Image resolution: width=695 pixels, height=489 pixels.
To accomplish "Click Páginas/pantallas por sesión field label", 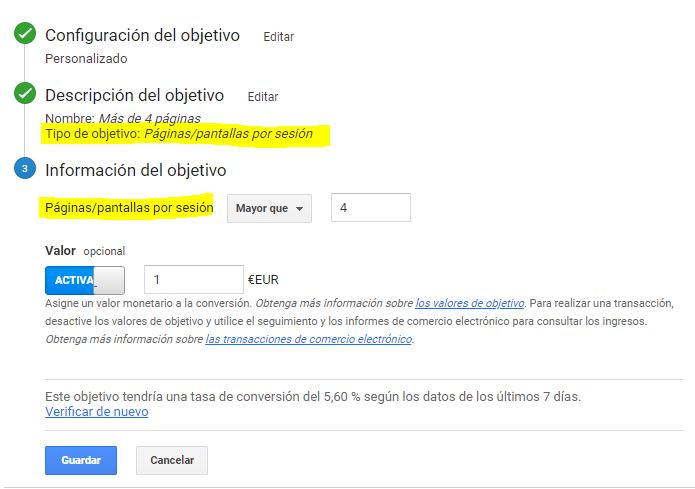I will [x=129, y=207].
